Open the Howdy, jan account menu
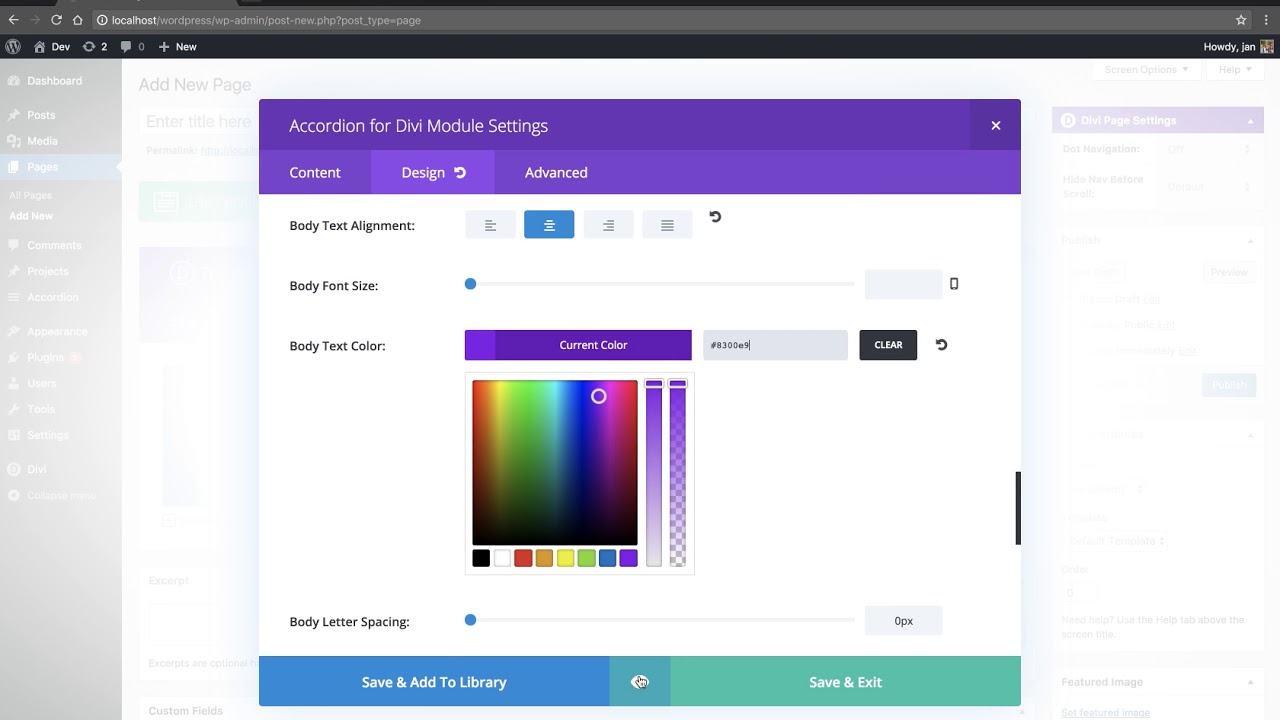 pos(1238,47)
